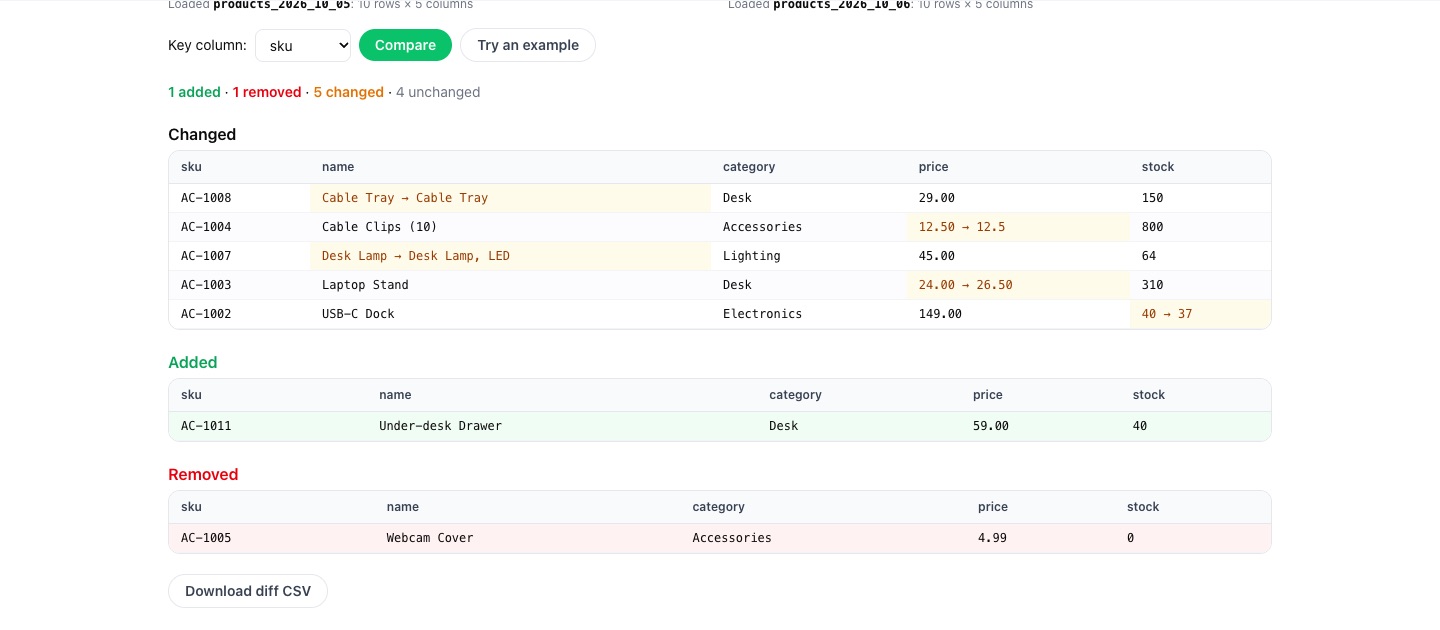
Task: Click the '1 added' summary text
Action: coord(194,92)
